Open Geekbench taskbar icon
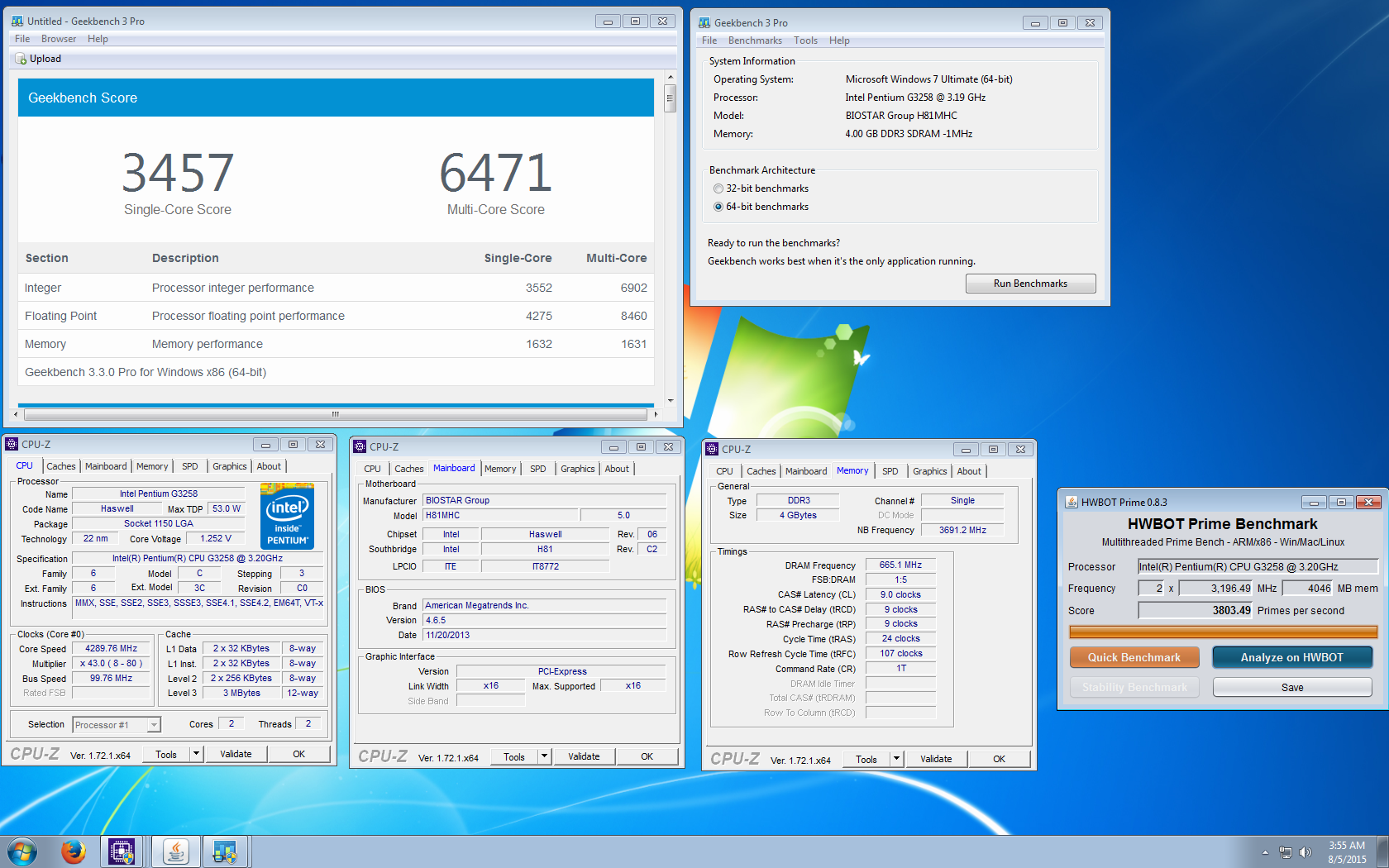The width and height of the screenshot is (1389, 868). (224, 851)
